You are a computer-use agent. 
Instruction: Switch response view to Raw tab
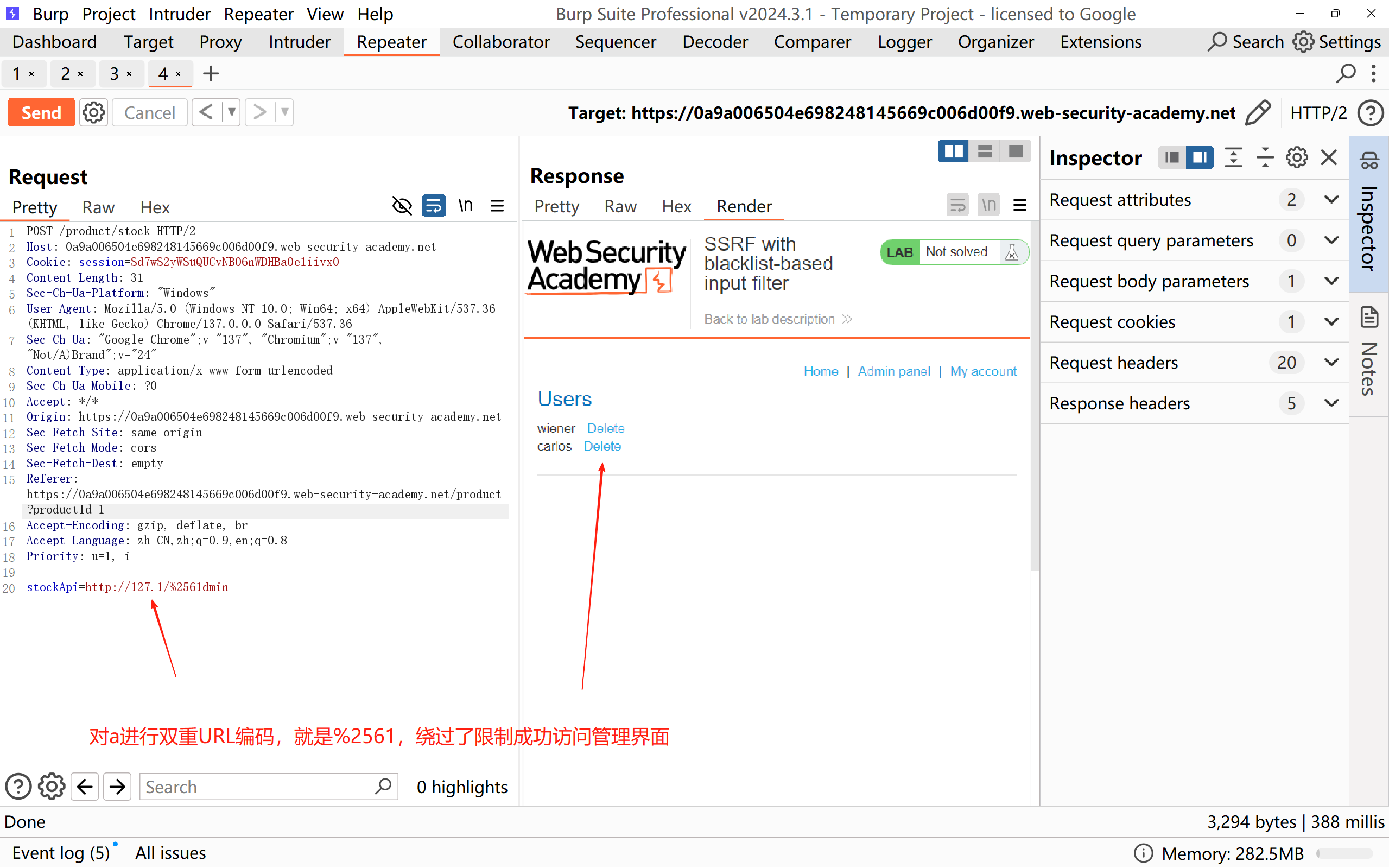pyautogui.click(x=620, y=206)
